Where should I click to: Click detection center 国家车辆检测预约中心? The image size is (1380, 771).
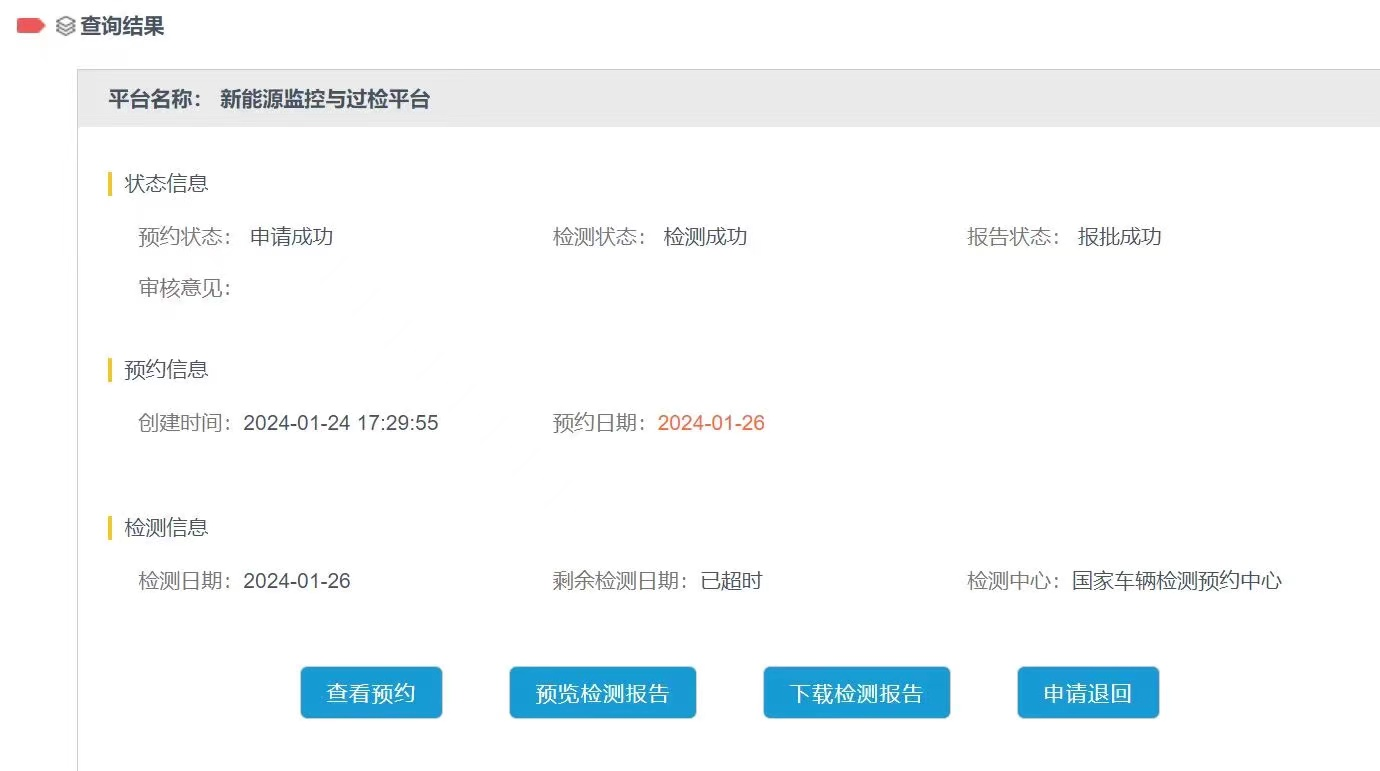click(1177, 581)
